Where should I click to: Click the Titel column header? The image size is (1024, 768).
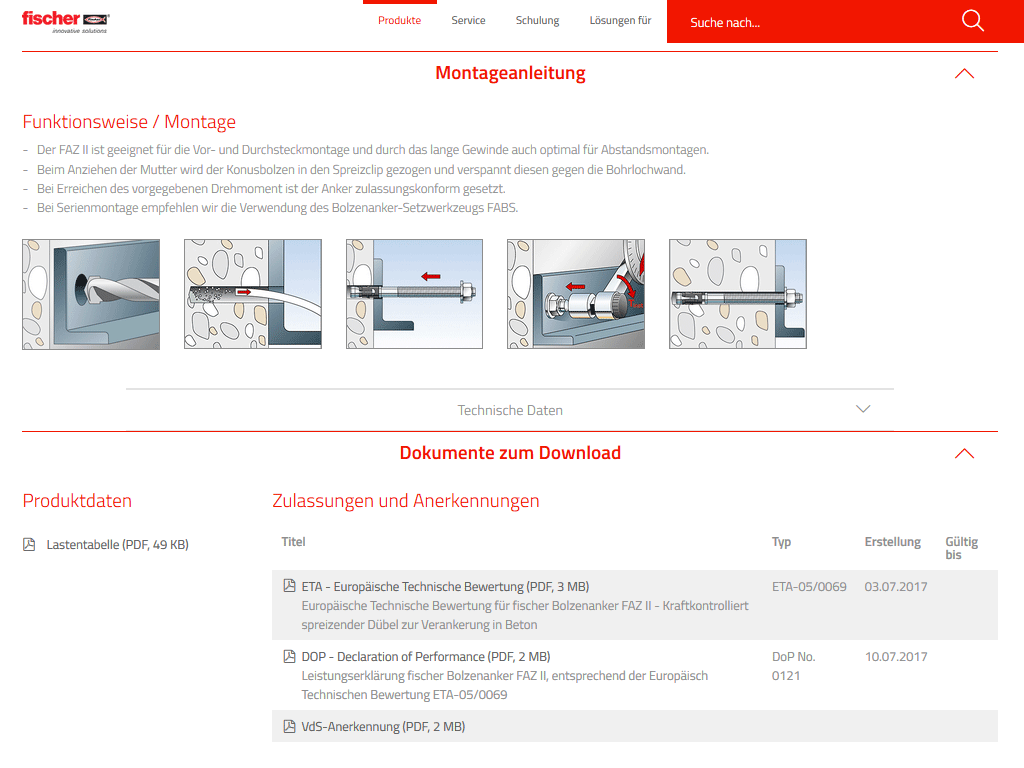[293, 541]
